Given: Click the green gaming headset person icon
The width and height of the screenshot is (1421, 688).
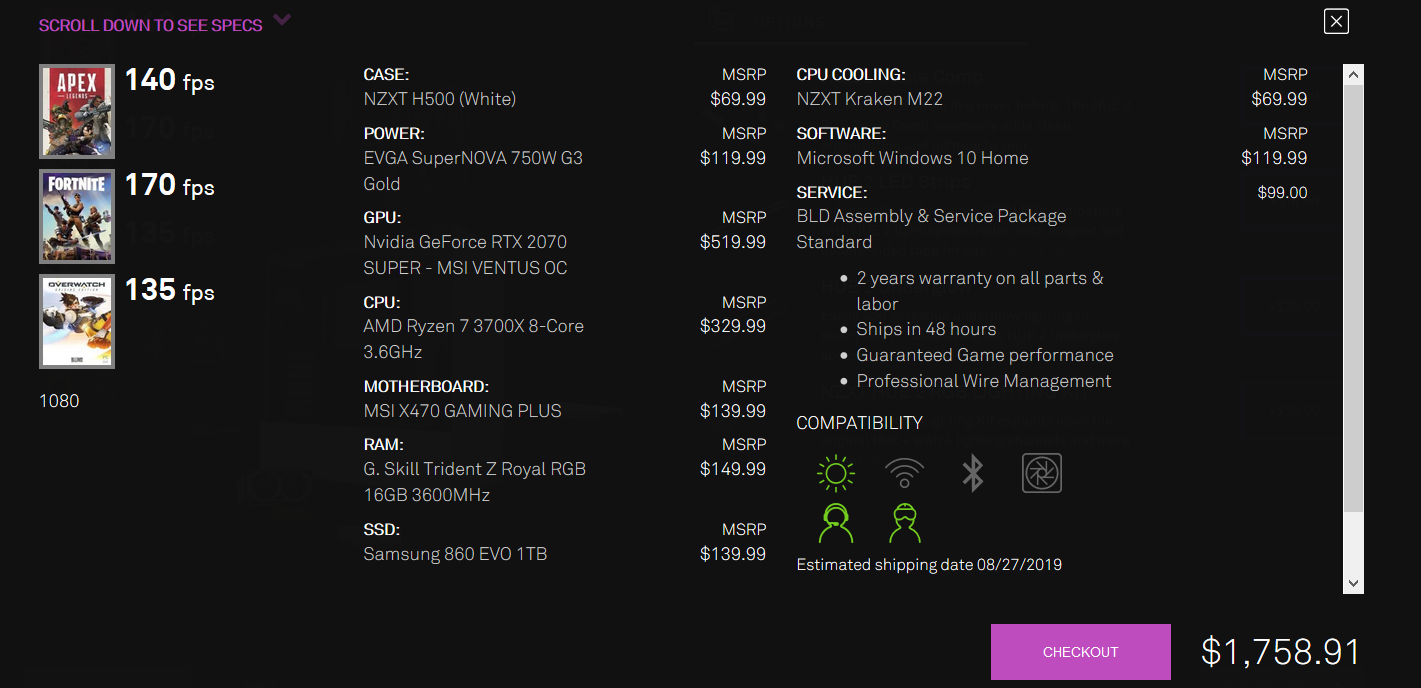Looking at the screenshot, I should pyautogui.click(x=836, y=523).
